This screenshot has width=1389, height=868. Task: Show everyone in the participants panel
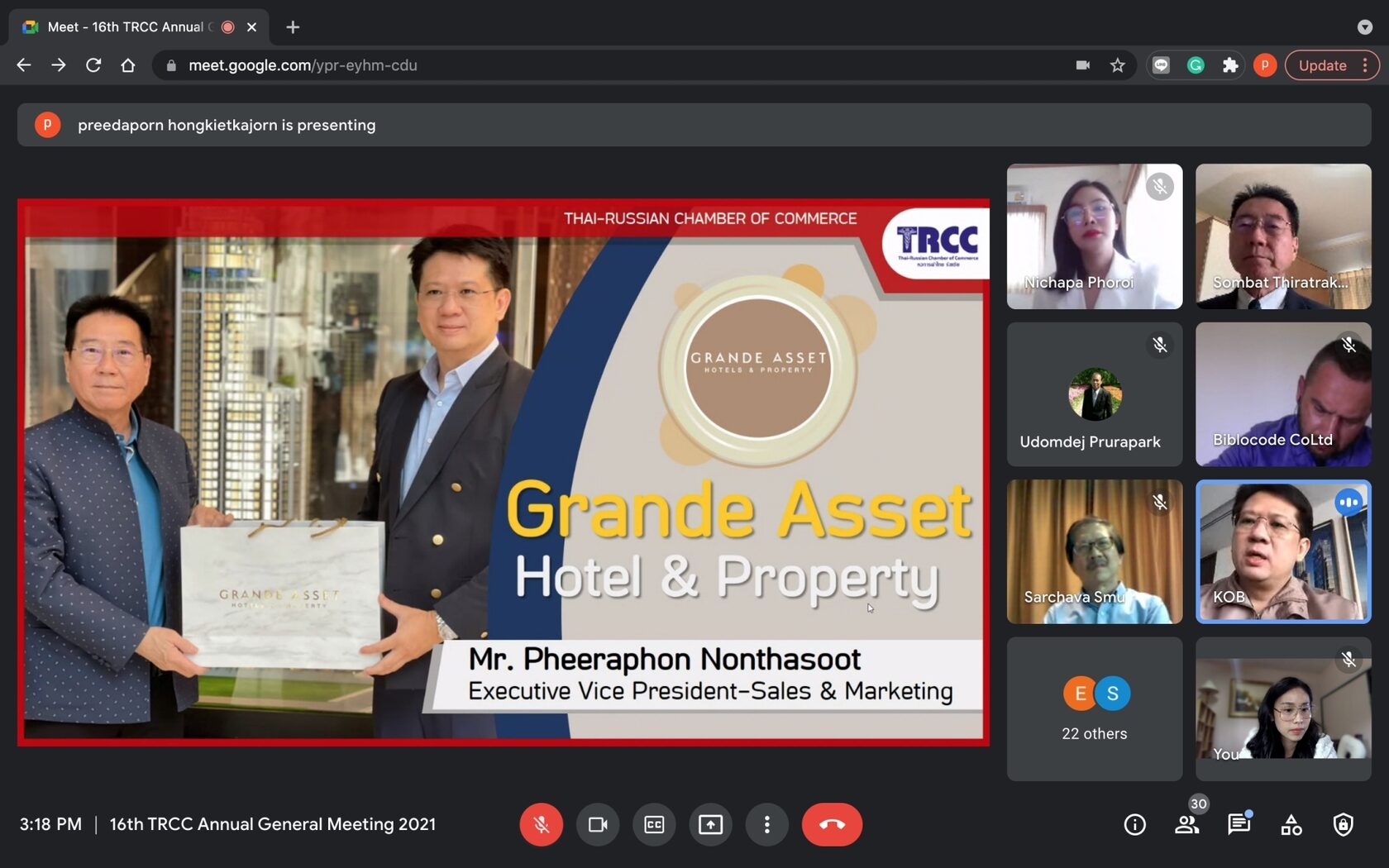1187,824
